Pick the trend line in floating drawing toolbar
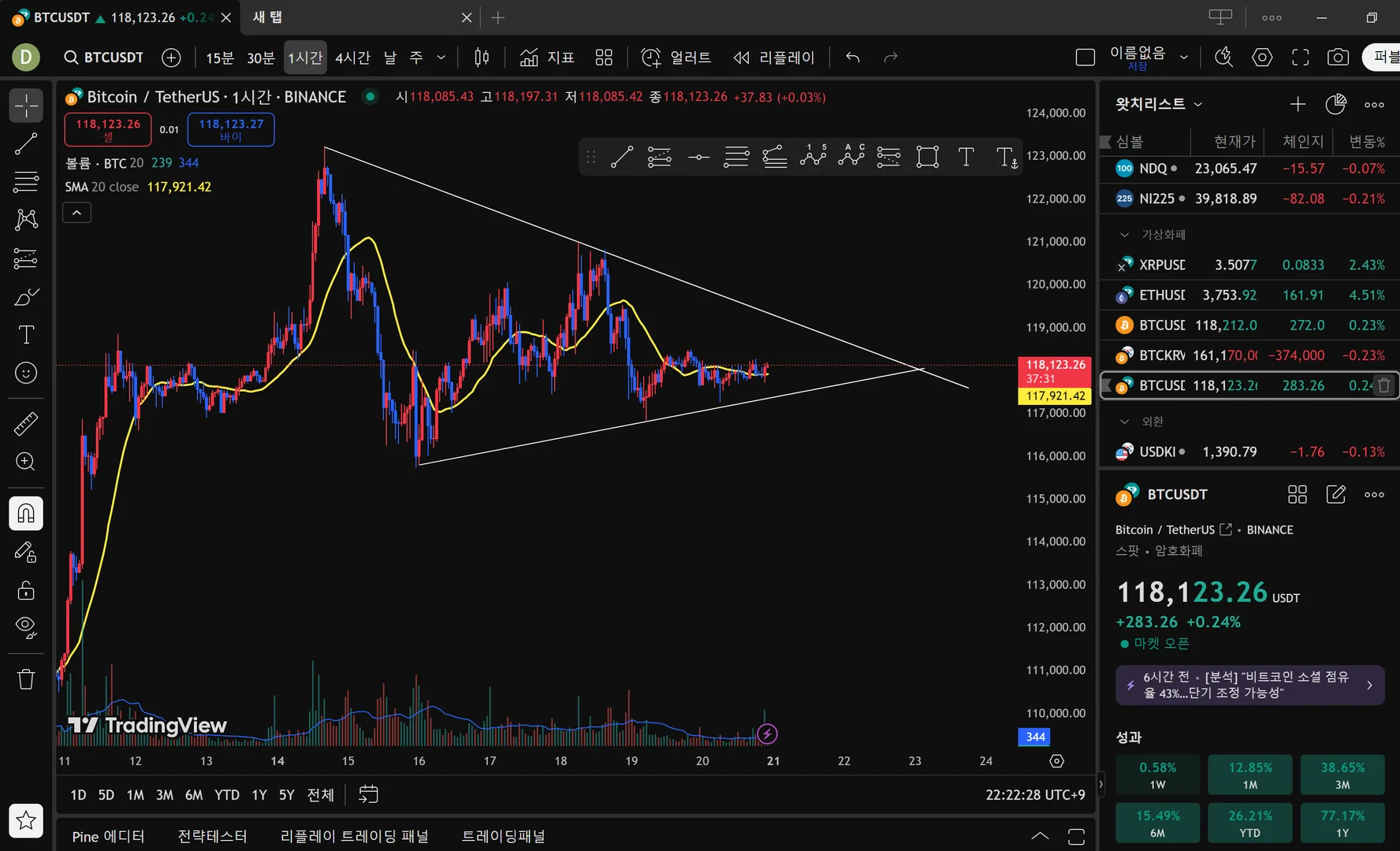The height and width of the screenshot is (851, 1400). pyautogui.click(x=622, y=157)
